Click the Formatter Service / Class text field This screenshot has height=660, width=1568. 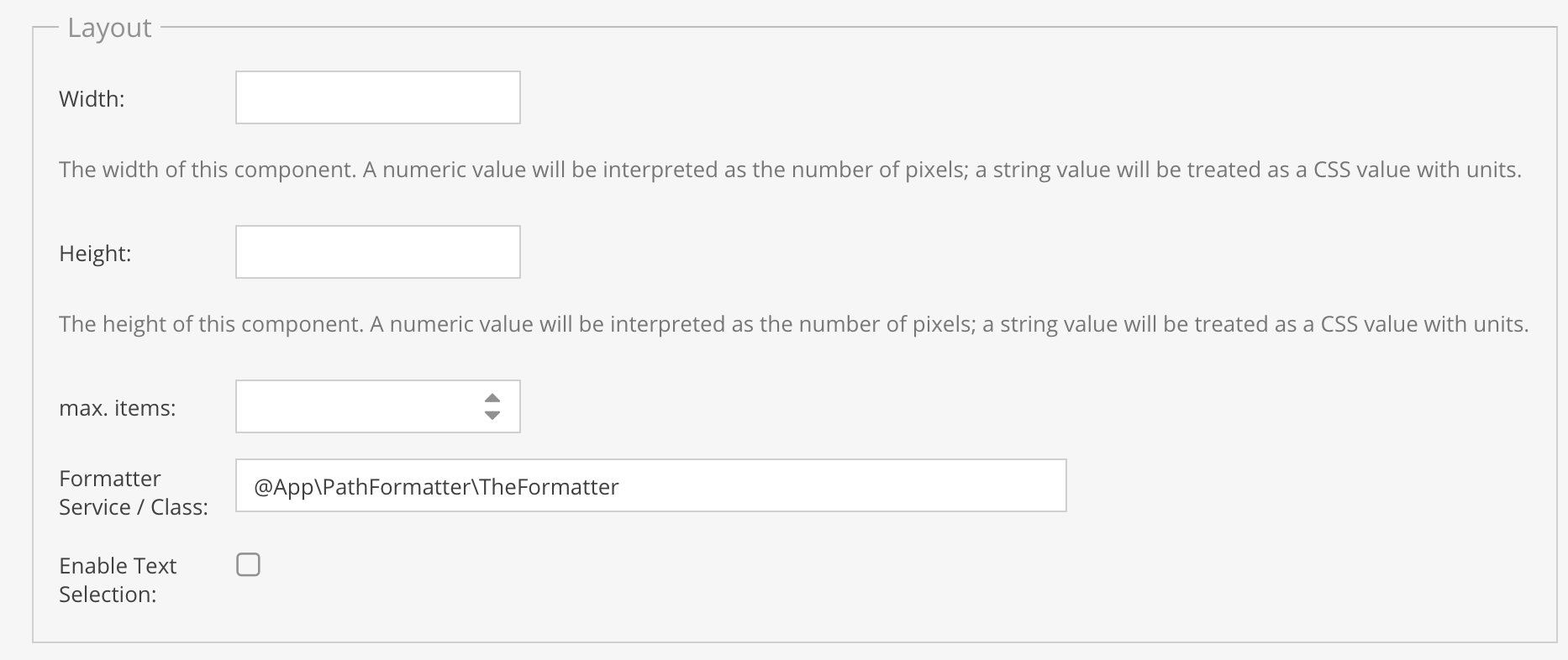click(650, 485)
